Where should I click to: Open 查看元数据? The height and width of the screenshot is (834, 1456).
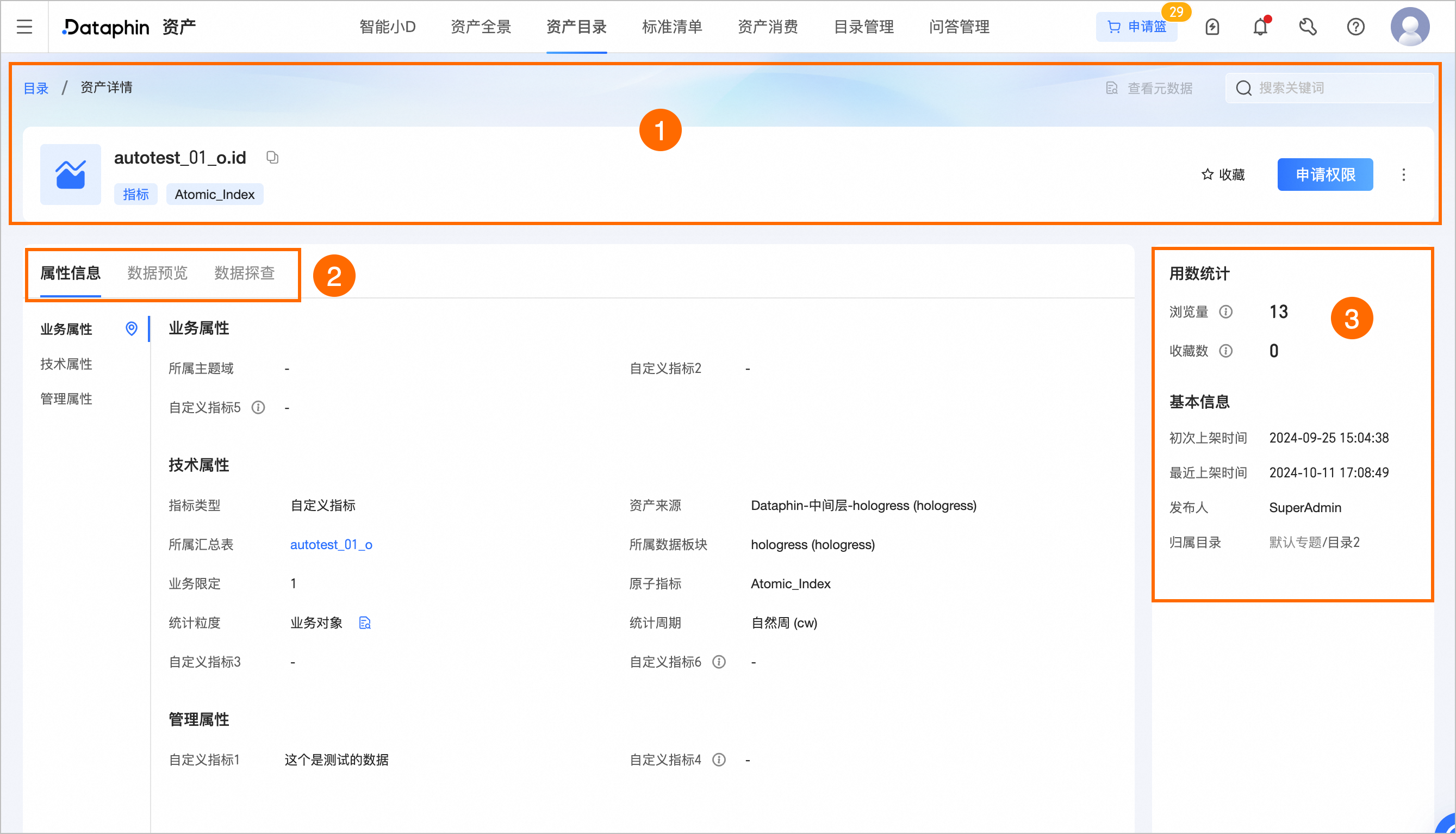click(1149, 88)
